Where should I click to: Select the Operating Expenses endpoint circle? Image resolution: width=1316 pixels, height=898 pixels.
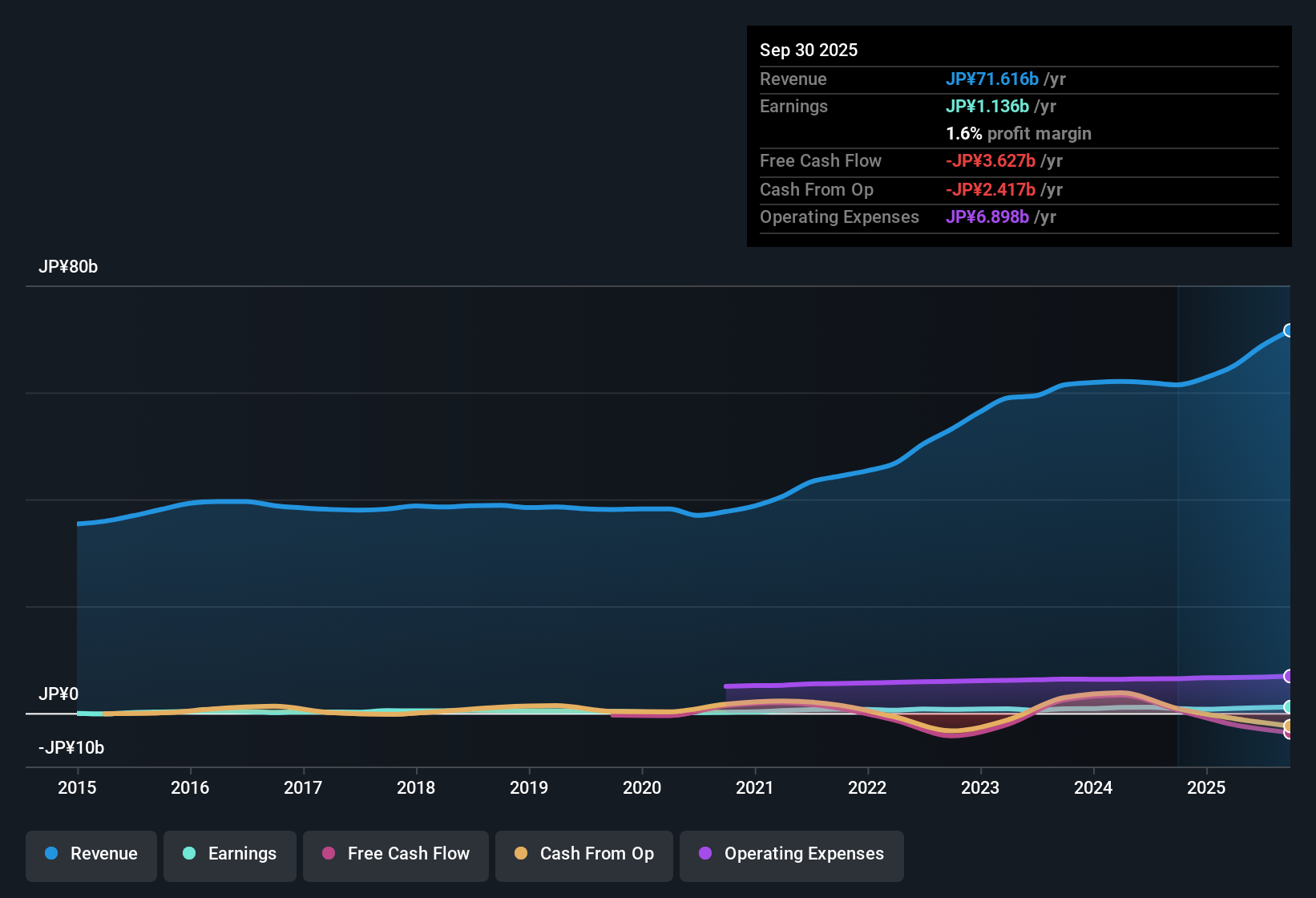[x=1289, y=676]
